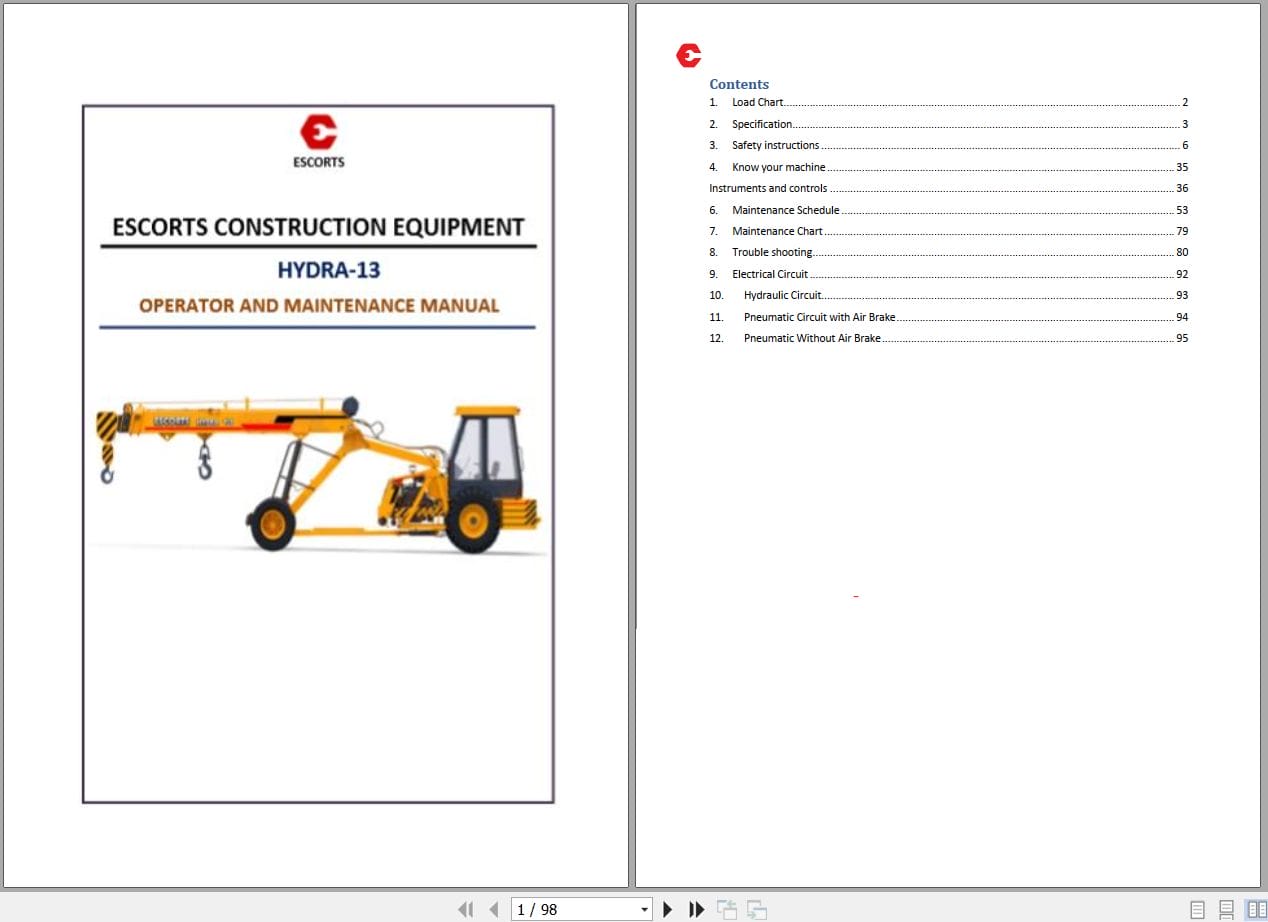Viewport: 1268px width, 922px height.
Task: Open the Maintenance Chart contents entry
Action: (x=948, y=231)
